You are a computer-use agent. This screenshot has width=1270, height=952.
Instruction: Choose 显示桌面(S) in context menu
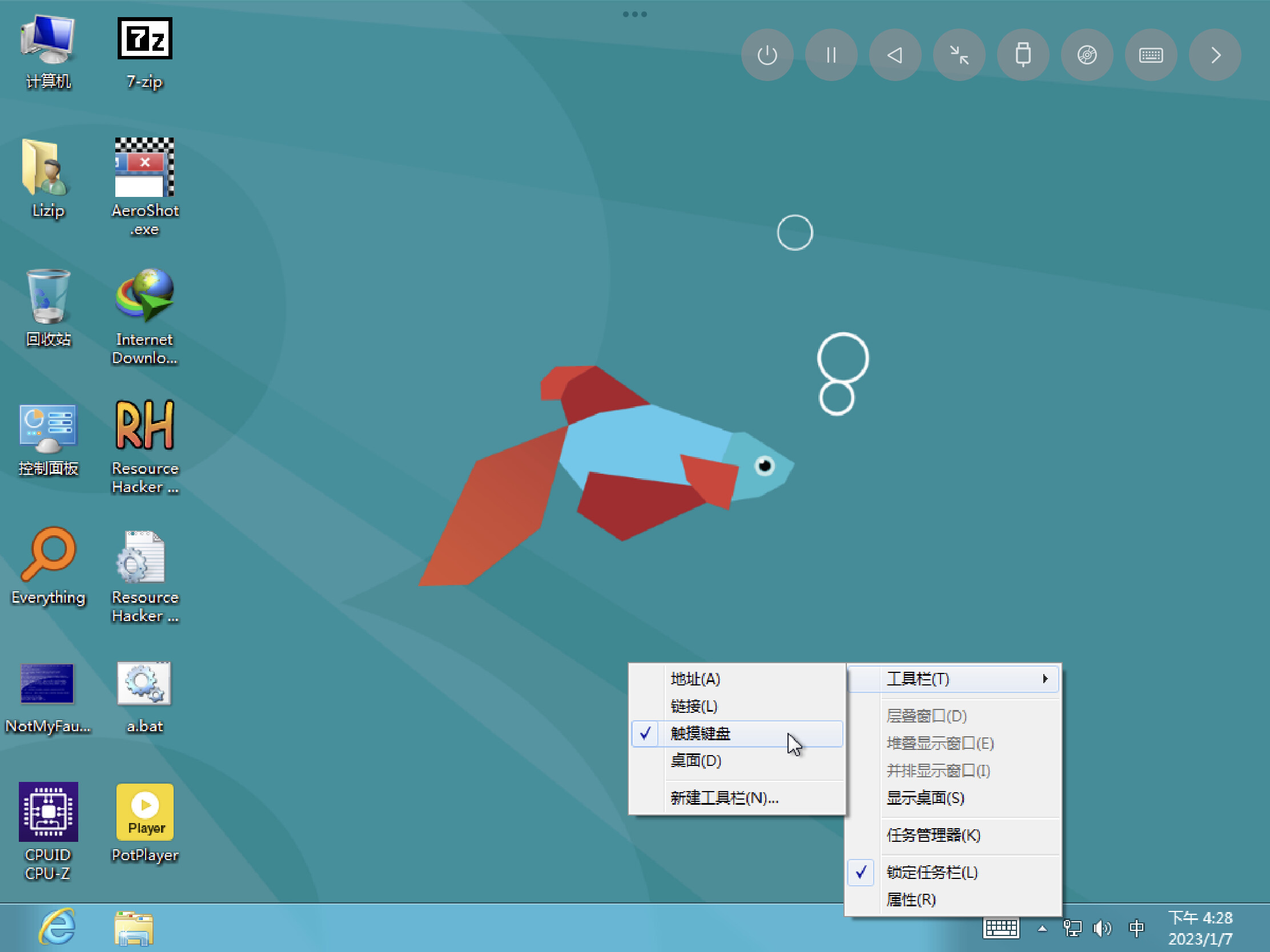(953, 798)
